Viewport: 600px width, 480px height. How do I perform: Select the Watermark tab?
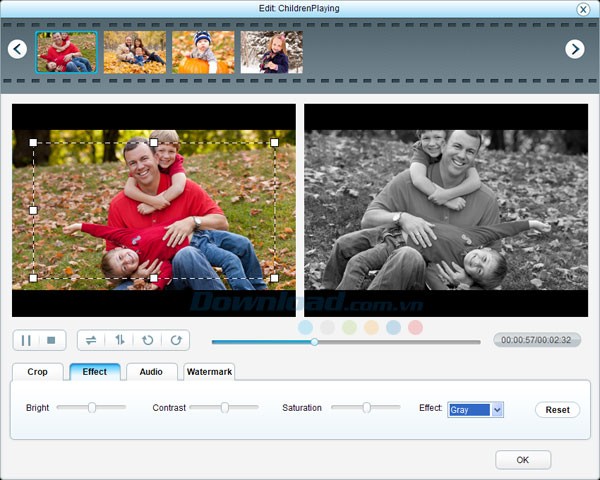click(209, 372)
